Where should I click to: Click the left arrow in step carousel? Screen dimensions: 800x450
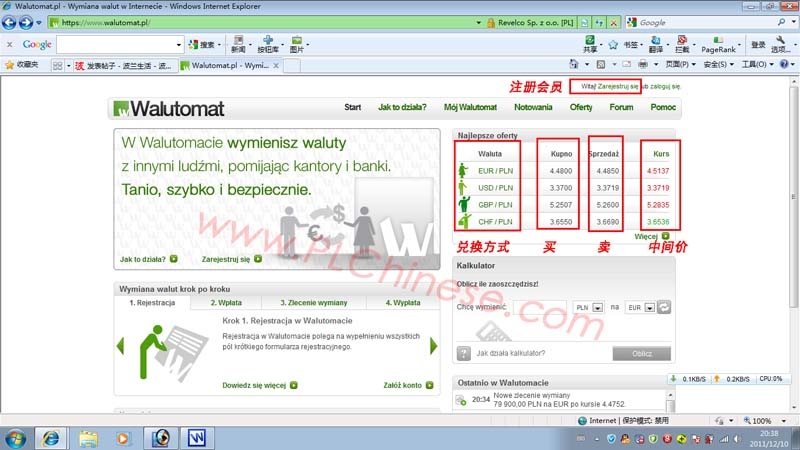tap(120, 346)
